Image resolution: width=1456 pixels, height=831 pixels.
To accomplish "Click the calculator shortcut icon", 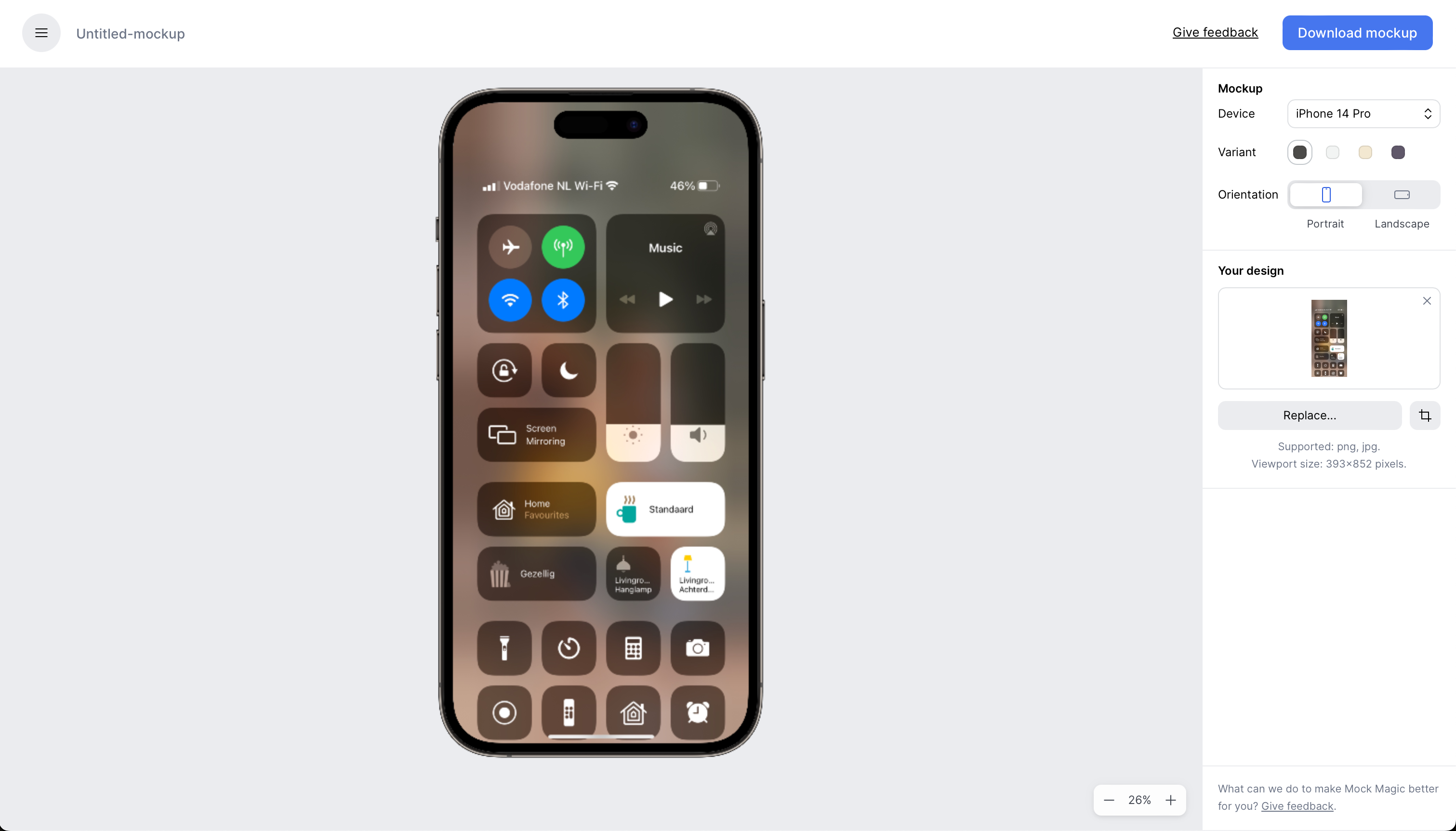I will pyautogui.click(x=632, y=648).
